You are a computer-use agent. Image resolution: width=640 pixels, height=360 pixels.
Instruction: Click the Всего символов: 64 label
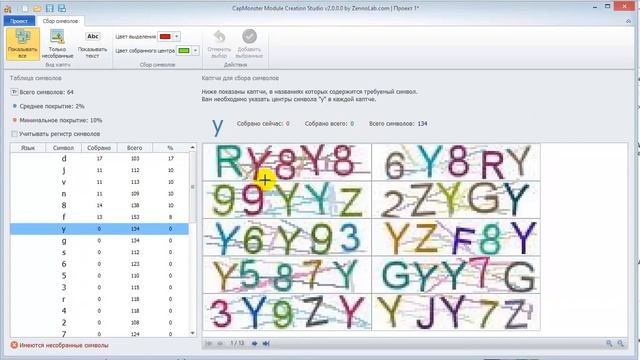click(47, 92)
